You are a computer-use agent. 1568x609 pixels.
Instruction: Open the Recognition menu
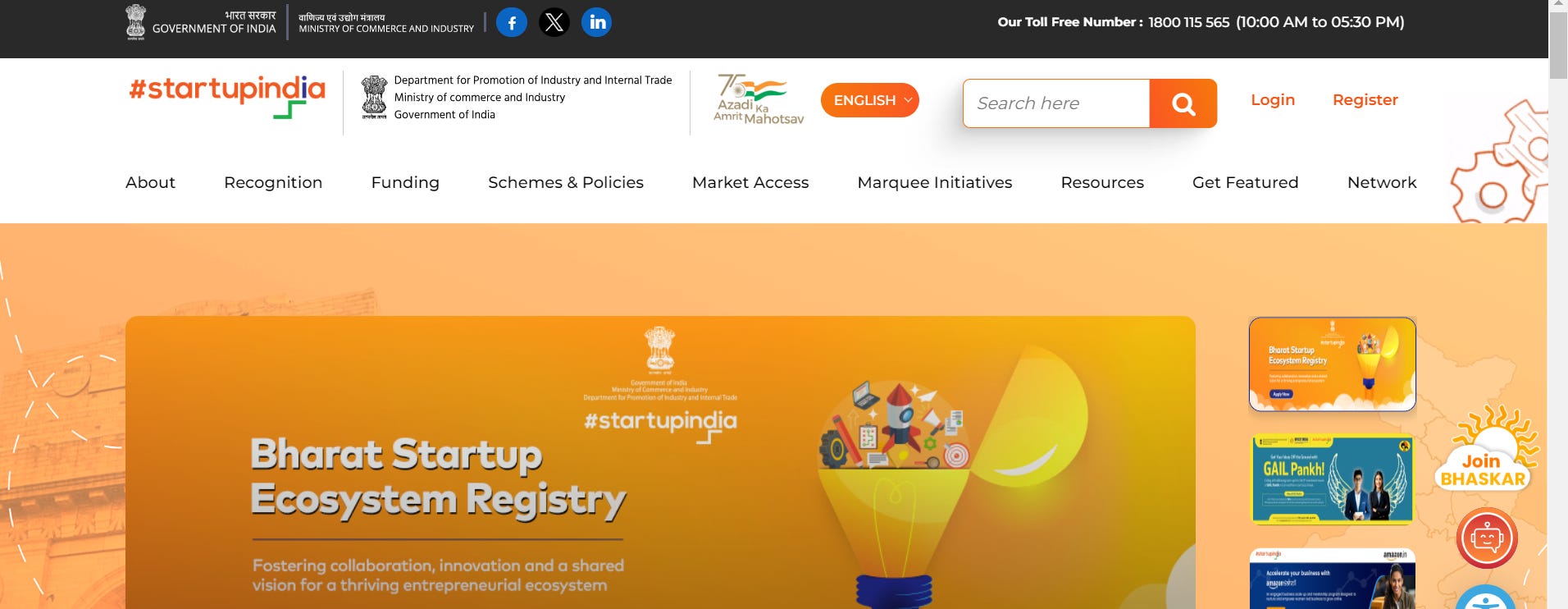[x=273, y=182]
